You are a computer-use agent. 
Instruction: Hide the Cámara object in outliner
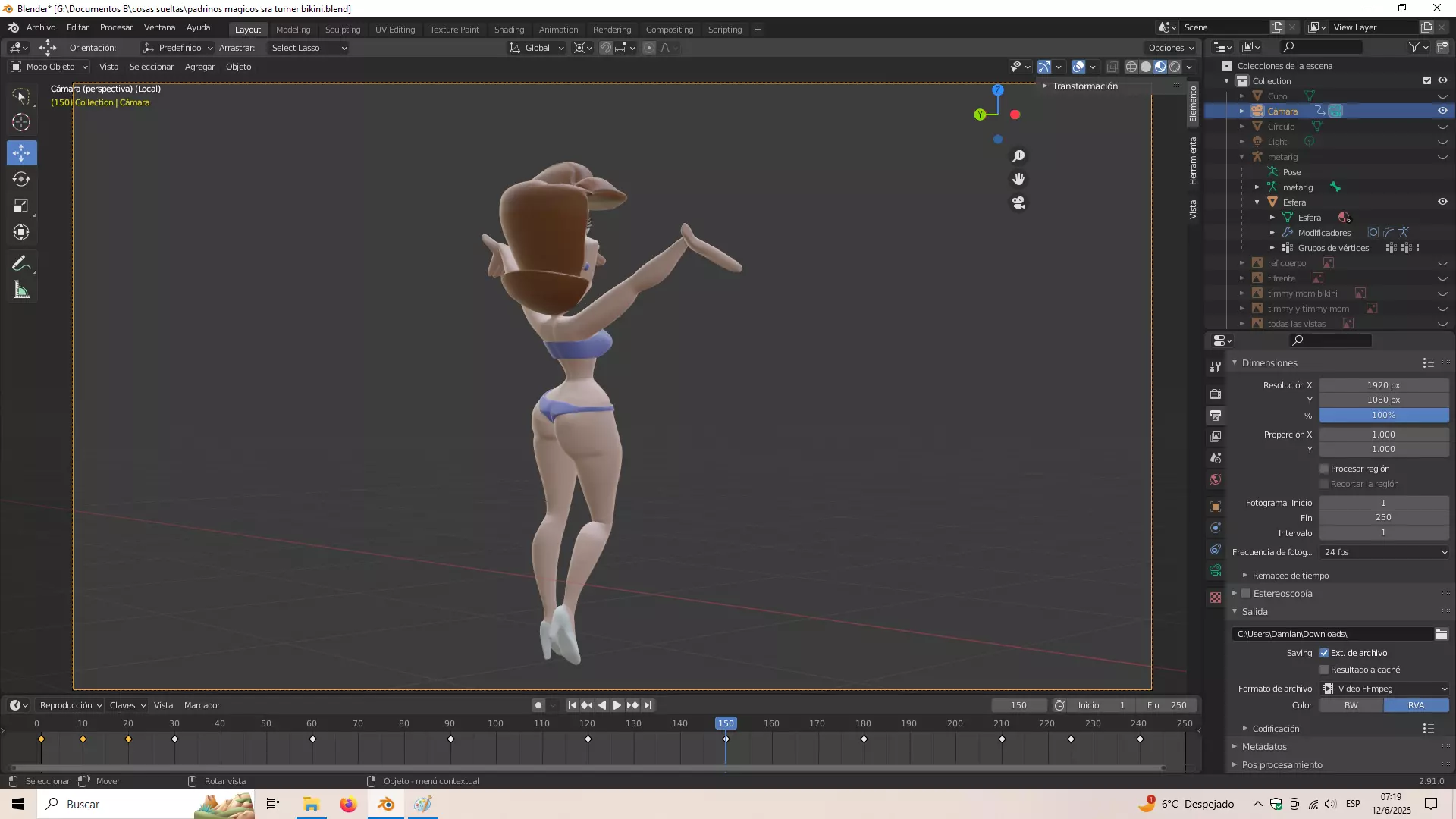tap(1442, 111)
